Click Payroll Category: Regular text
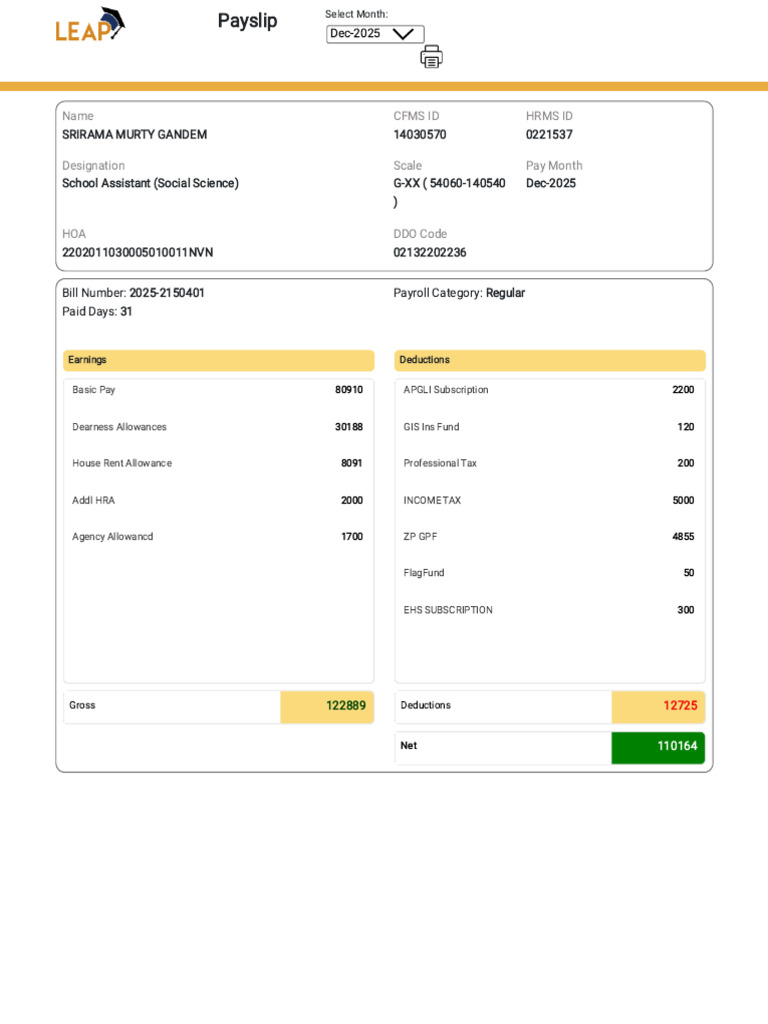The height and width of the screenshot is (1024, 768). pos(459,293)
